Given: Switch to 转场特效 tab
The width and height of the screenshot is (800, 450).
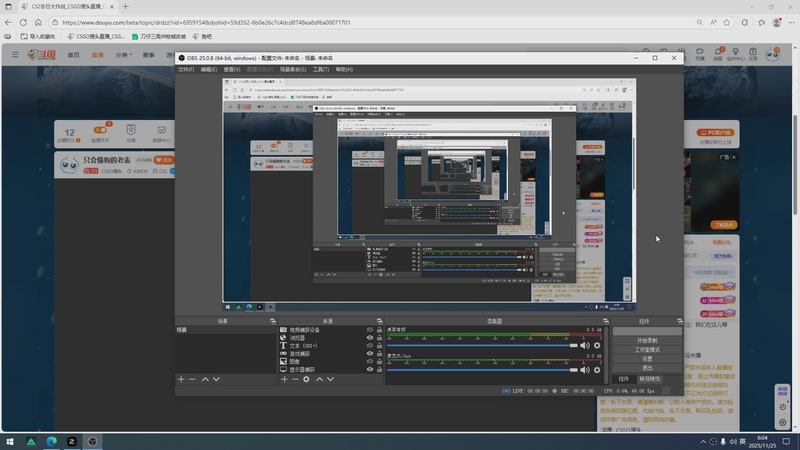Looking at the screenshot, I should coord(649,379).
